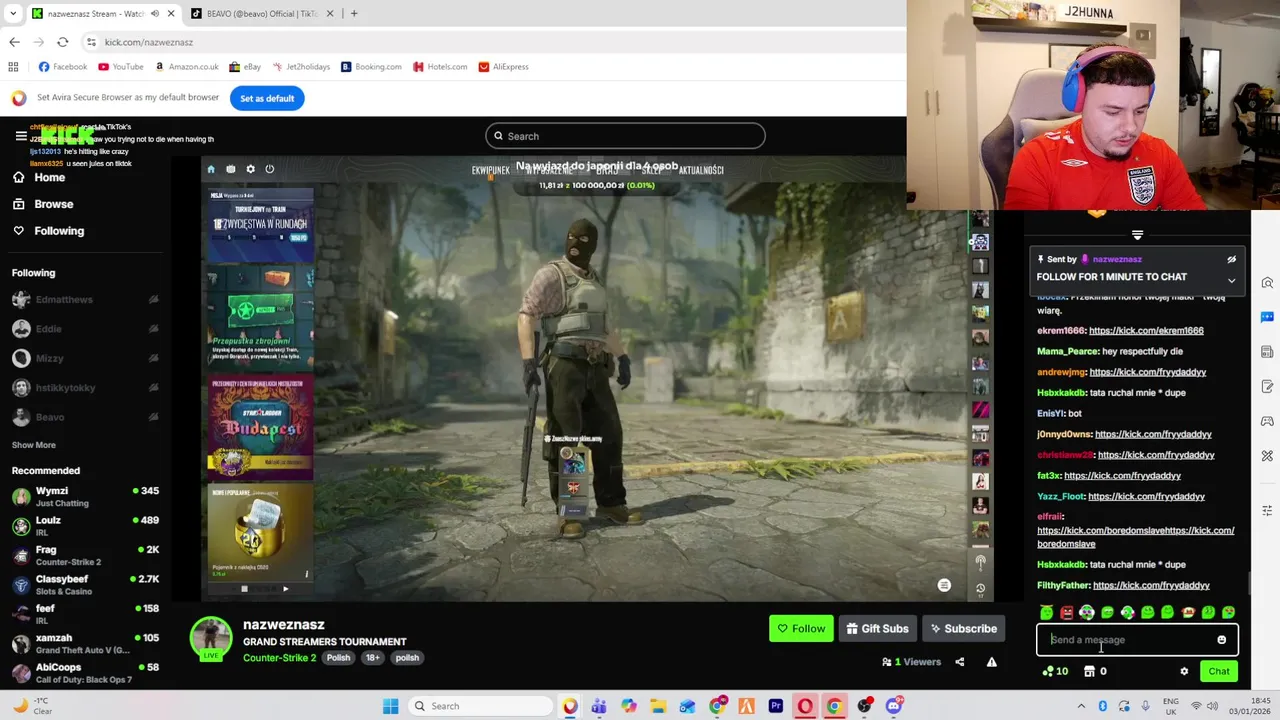The height and width of the screenshot is (720, 1280).
Task: Click the Kick search field
Action: point(625,136)
